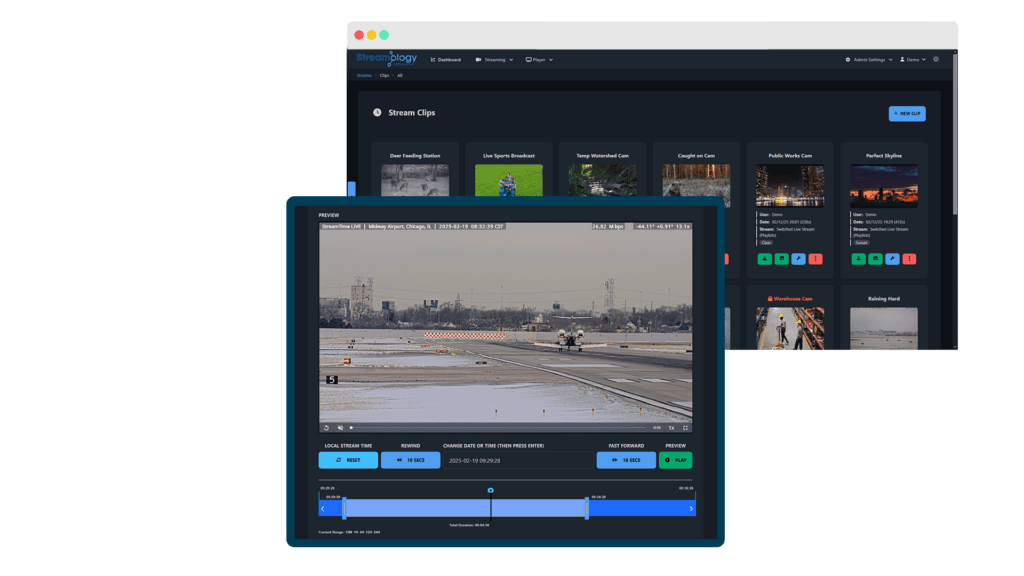Open red more-options menu on Public Works Cam
This screenshot has width=1024, height=576.
tap(815, 259)
